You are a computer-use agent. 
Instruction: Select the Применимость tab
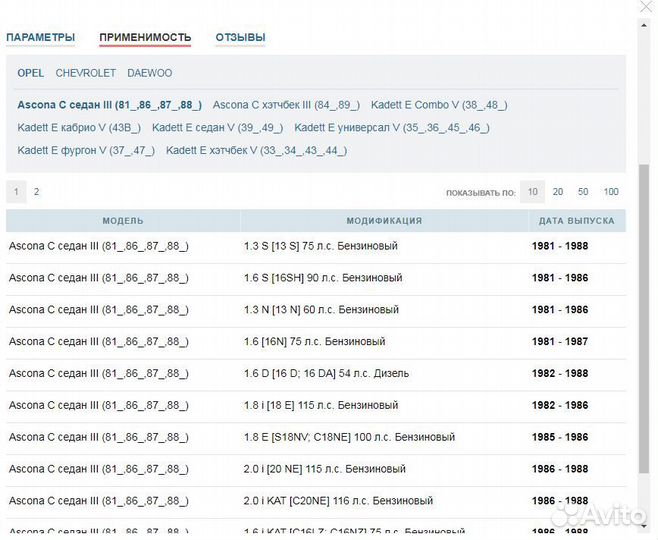145,38
